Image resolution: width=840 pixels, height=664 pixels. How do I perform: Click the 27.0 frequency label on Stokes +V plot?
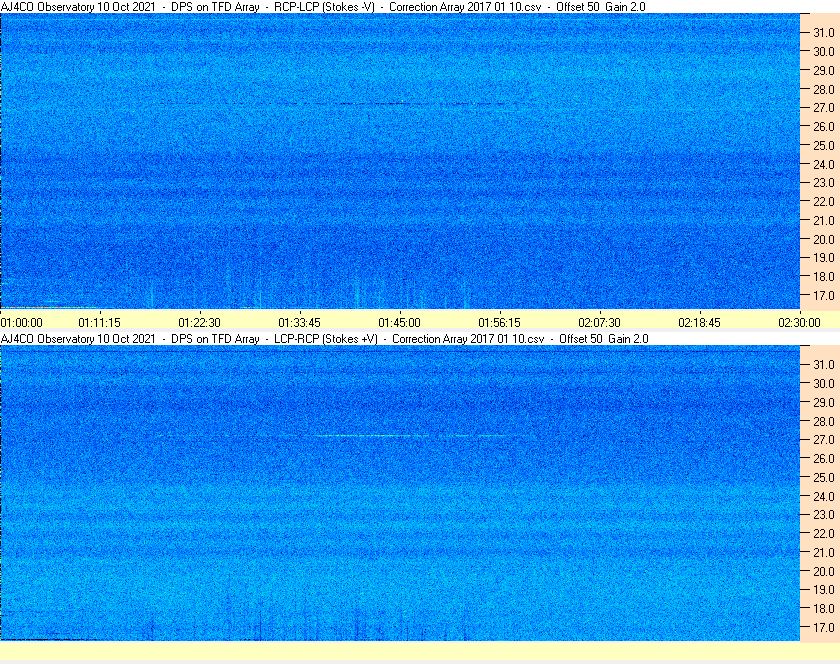824,439
